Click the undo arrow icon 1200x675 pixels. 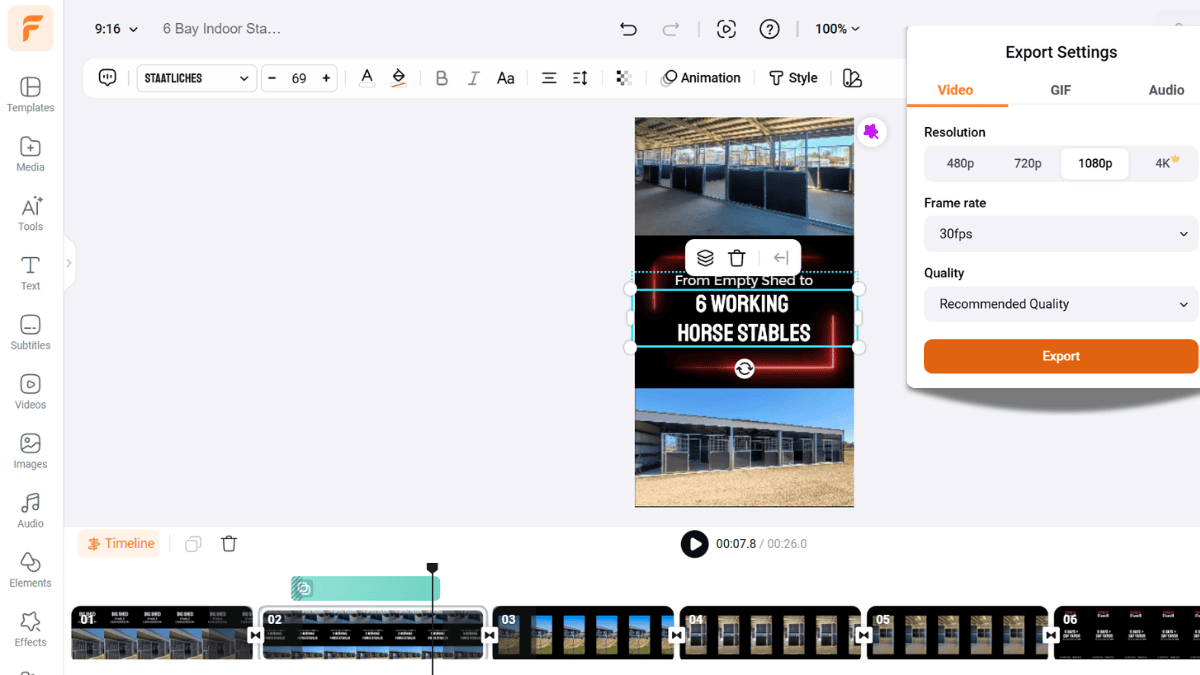(628, 29)
